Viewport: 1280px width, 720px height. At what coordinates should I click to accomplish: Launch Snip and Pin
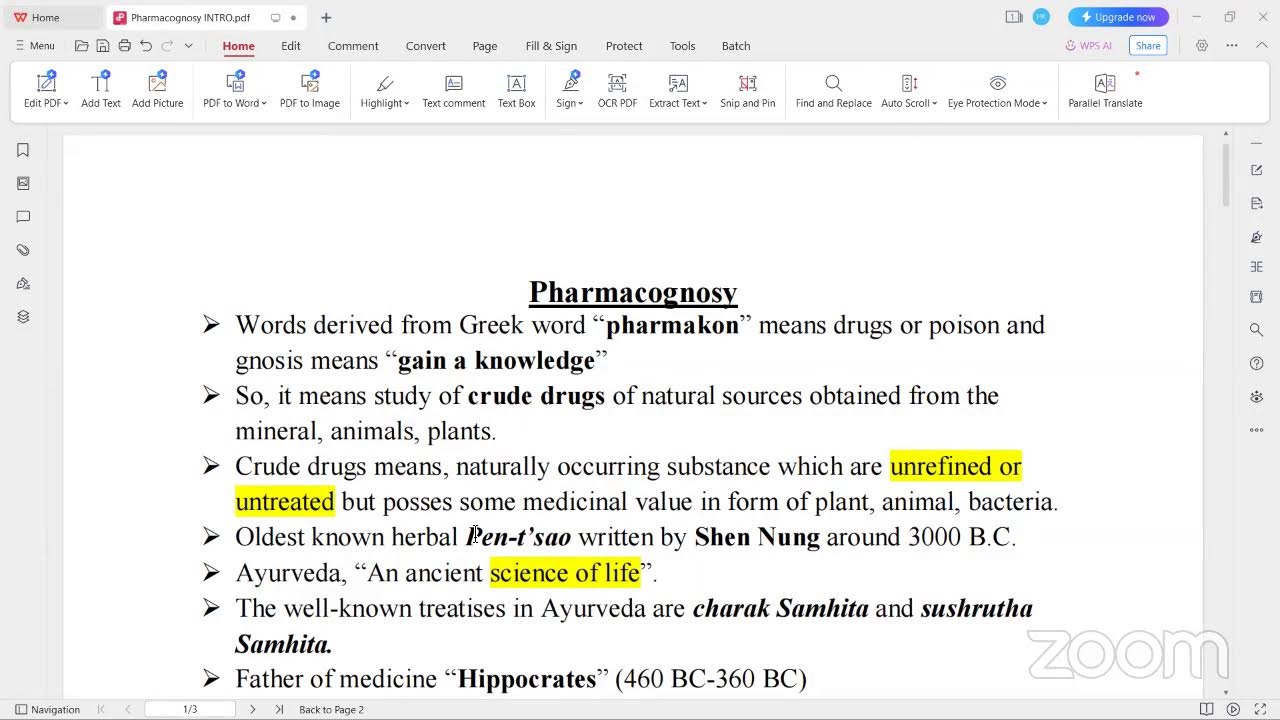[x=747, y=90]
